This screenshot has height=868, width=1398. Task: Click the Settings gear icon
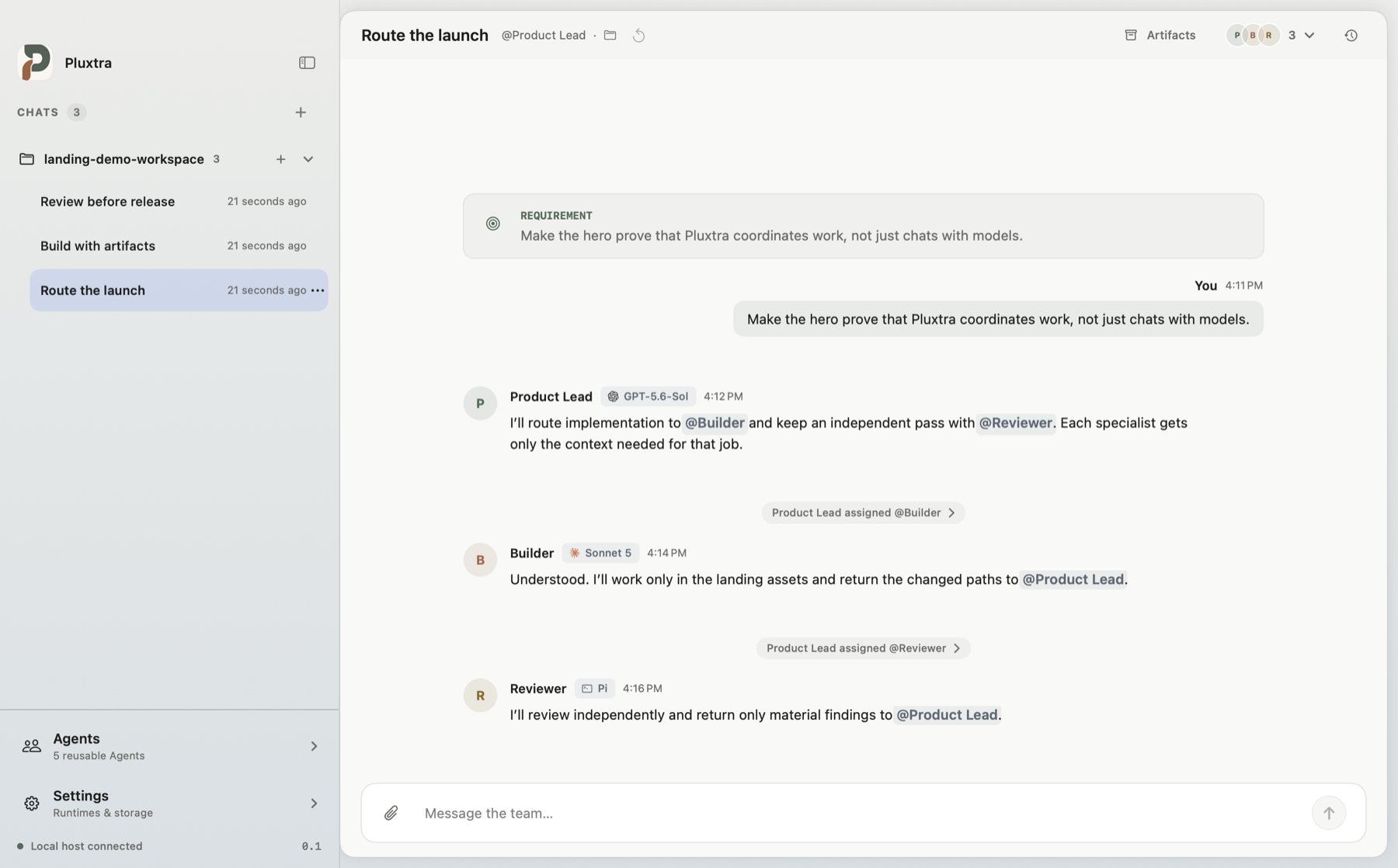coord(32,804)
